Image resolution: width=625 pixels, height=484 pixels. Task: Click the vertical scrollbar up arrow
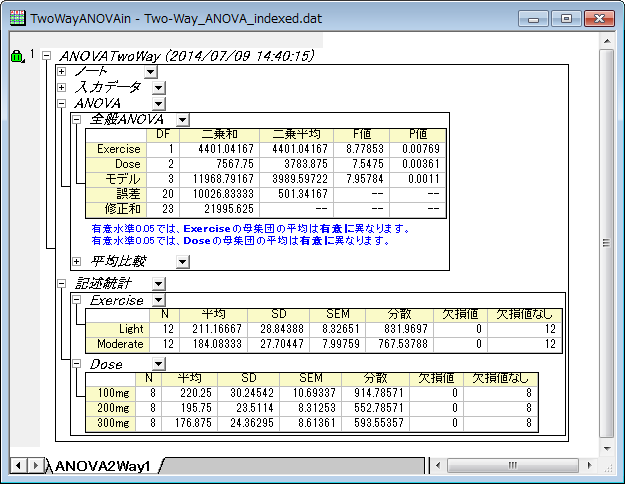(x=607, y=41)
